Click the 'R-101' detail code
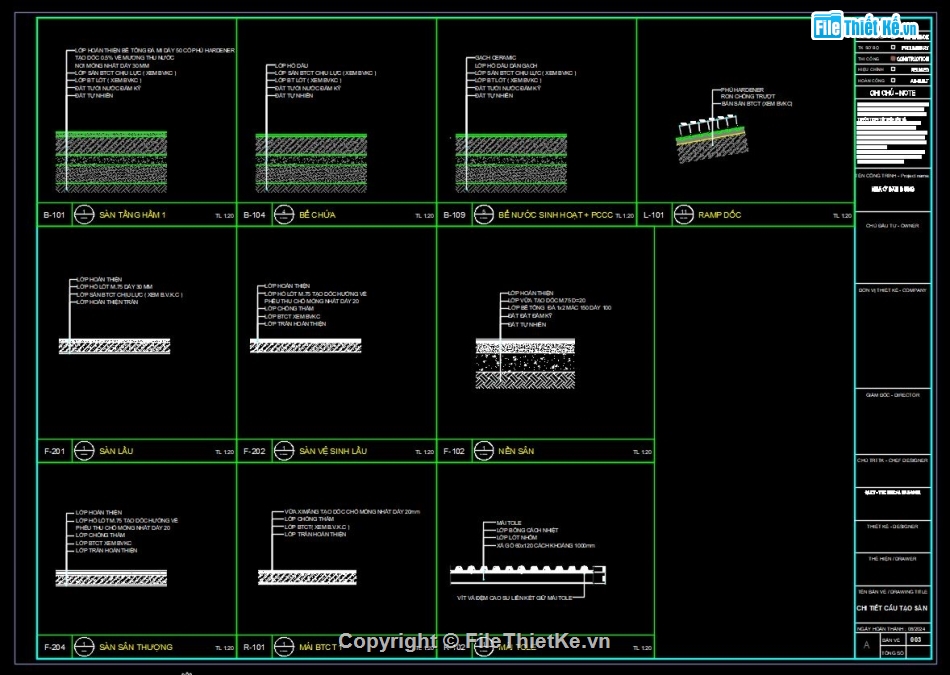 point(254,647)
